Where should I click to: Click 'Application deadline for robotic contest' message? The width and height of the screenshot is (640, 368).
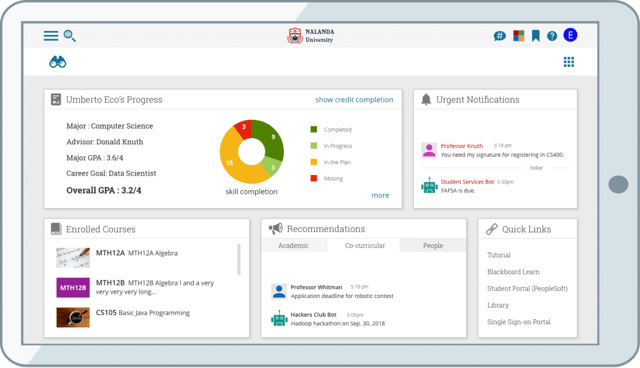pos(342,296)
